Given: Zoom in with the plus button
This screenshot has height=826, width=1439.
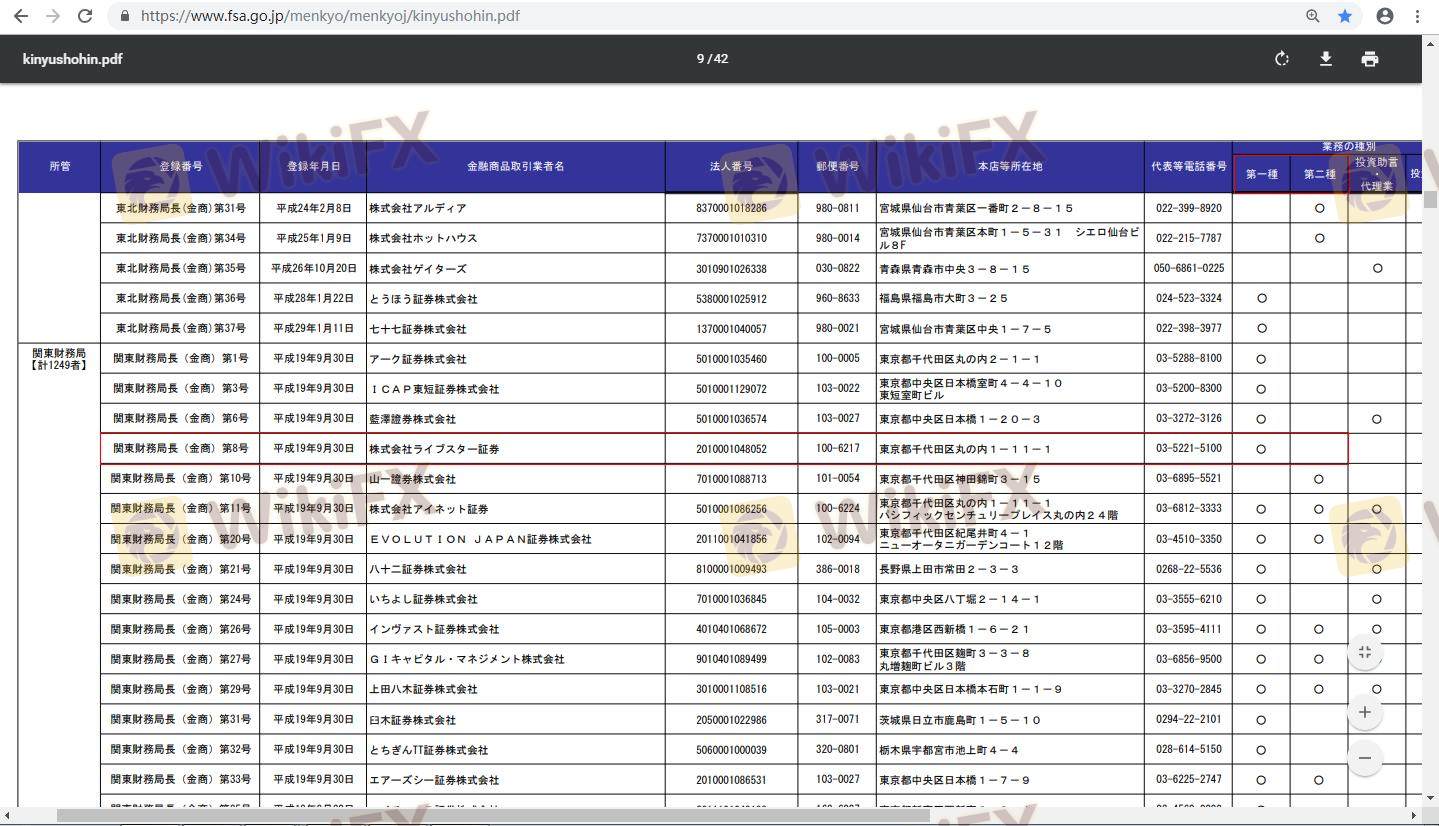Looking at the screenshot, I should point(1365,712).
